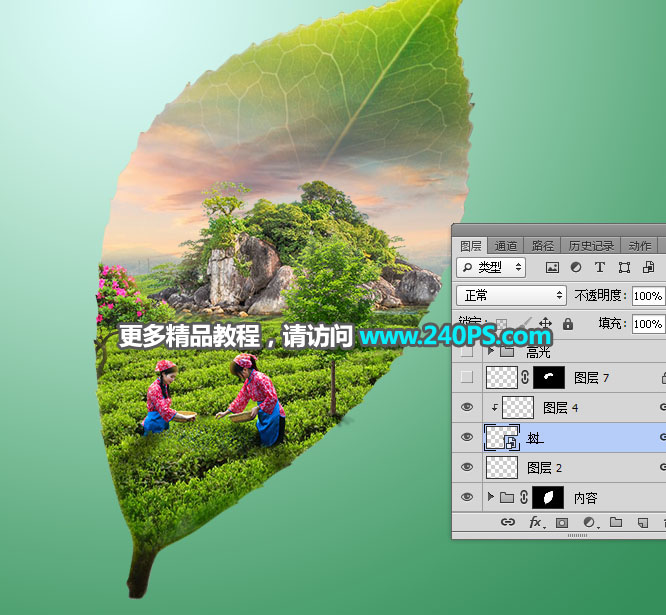Screen dimensions: 666x615
Task: Filter layers by text type icon
Action: pos(600,267)
